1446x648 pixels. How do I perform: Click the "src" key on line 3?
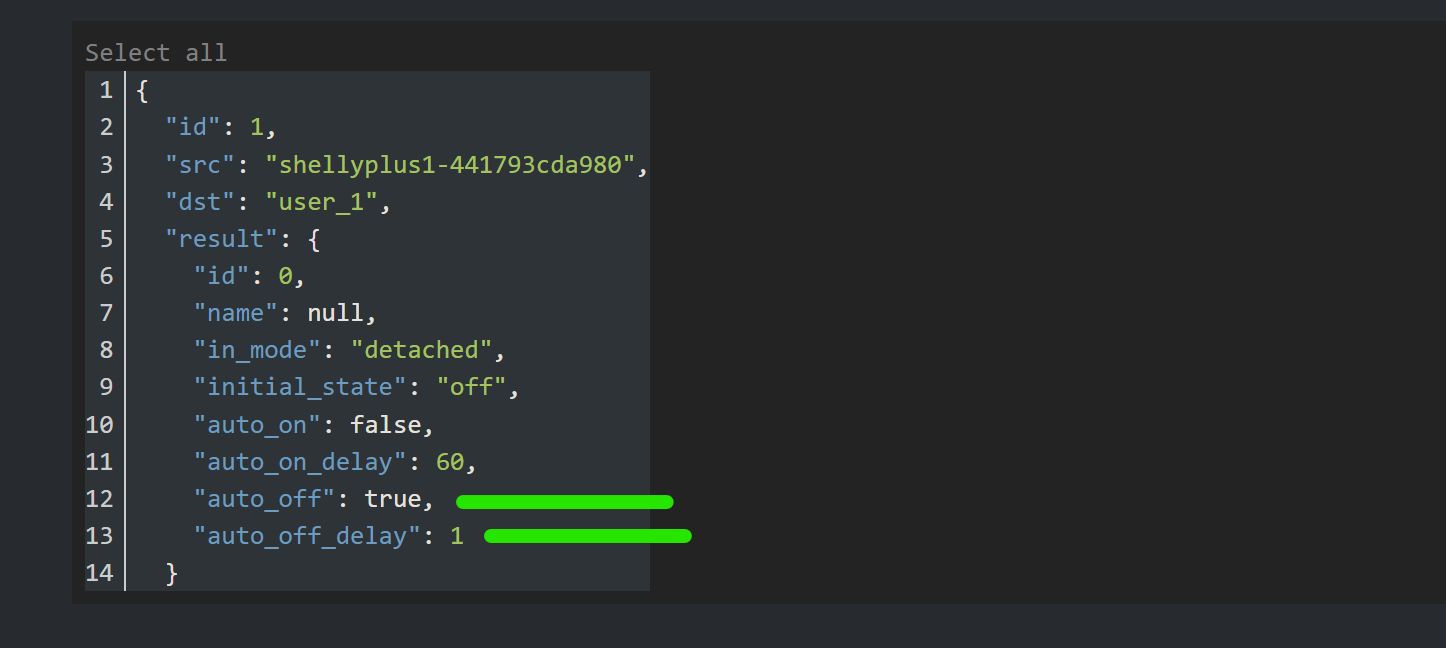coord(193,165)
